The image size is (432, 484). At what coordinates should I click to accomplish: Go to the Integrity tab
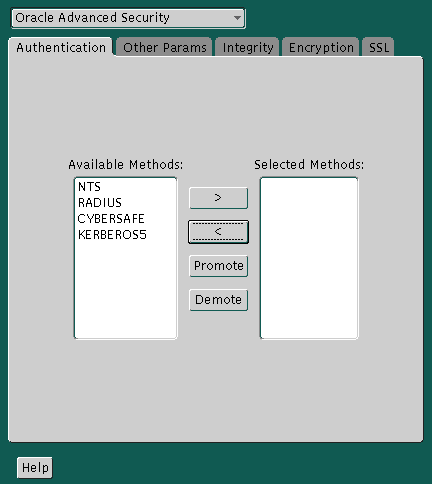pos(248,48)
